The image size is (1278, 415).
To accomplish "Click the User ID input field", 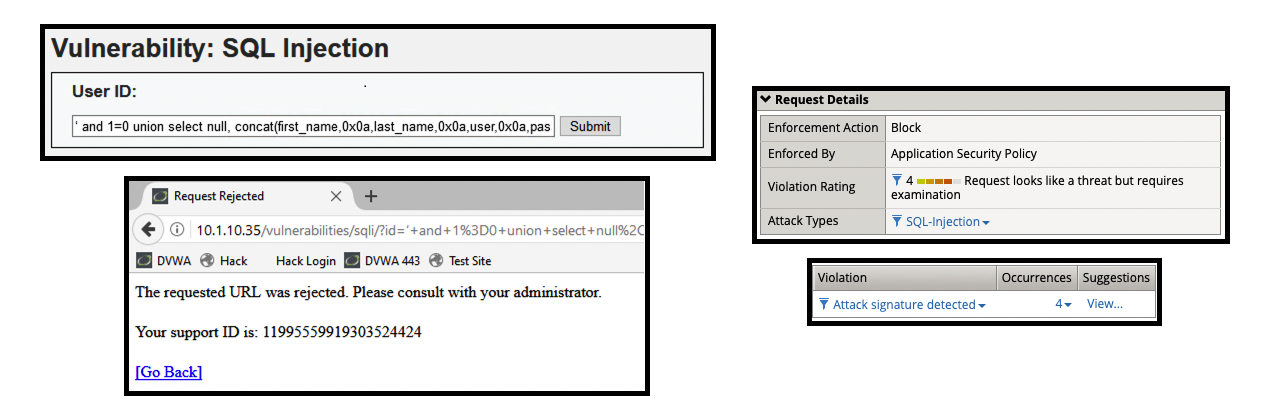I will pyautogui.click(x=313, y=127).
